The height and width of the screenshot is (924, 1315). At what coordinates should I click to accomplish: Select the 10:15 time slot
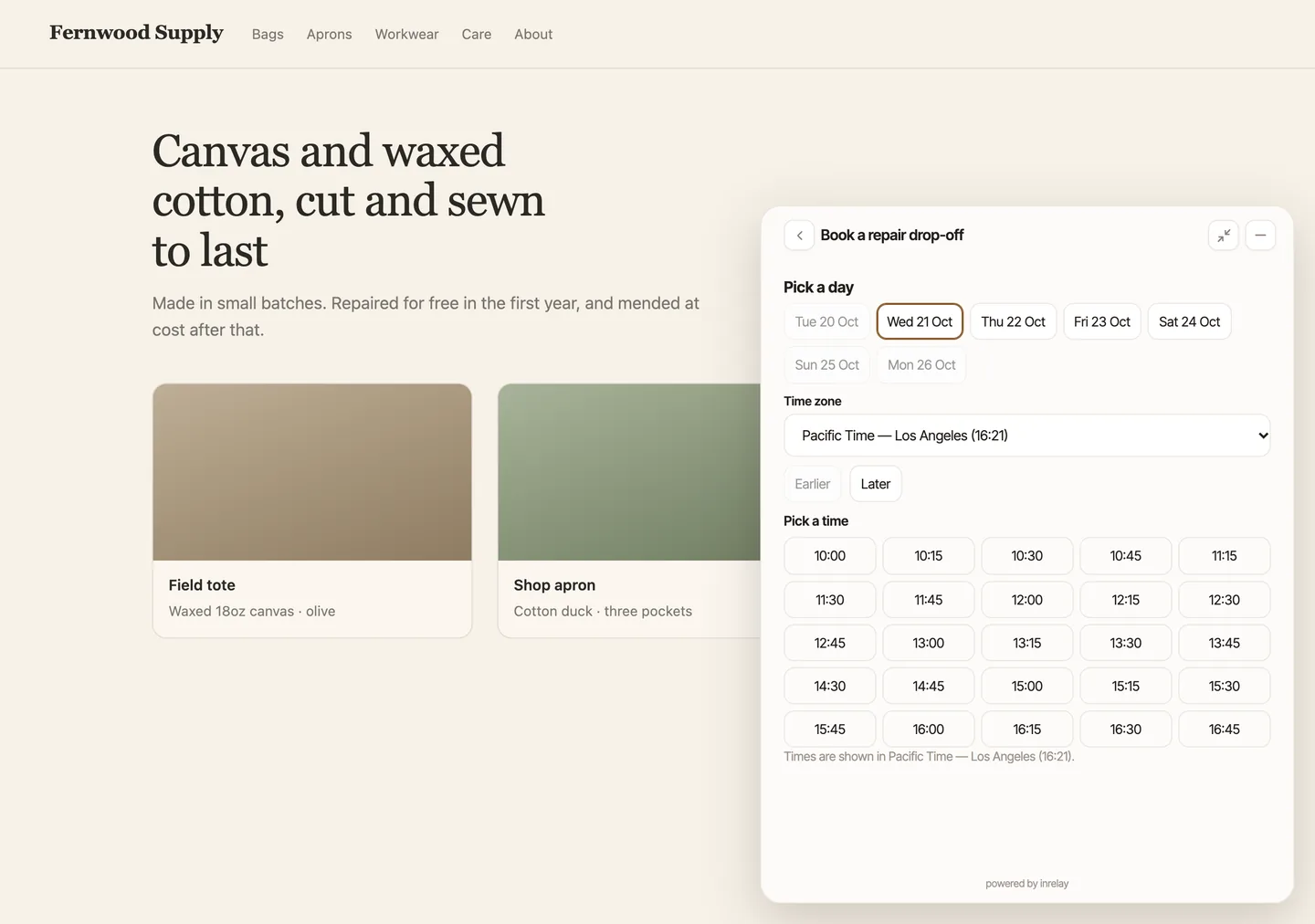click(929, 556)
